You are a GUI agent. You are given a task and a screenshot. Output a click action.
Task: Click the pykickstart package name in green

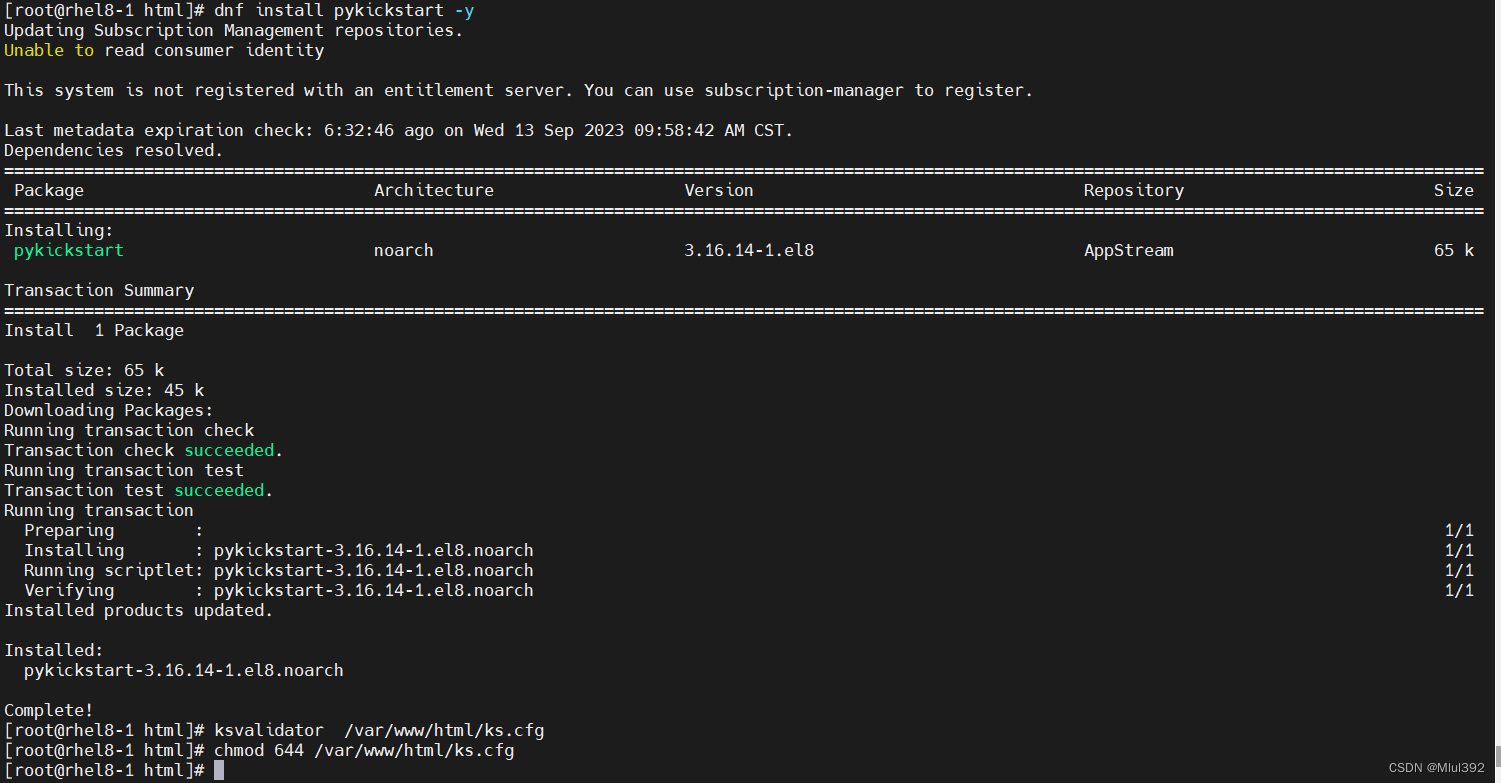[x=68, y=250]
